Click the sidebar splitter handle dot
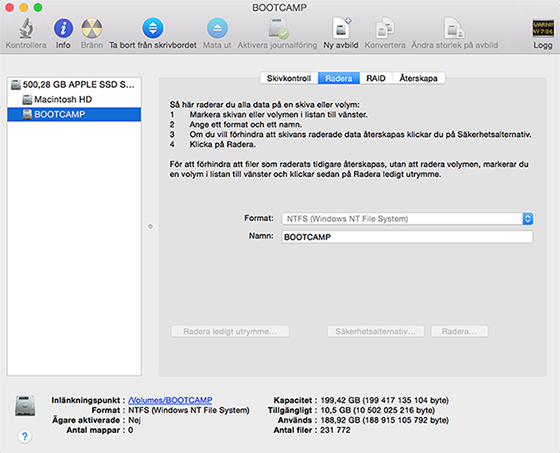 (150, 226)
